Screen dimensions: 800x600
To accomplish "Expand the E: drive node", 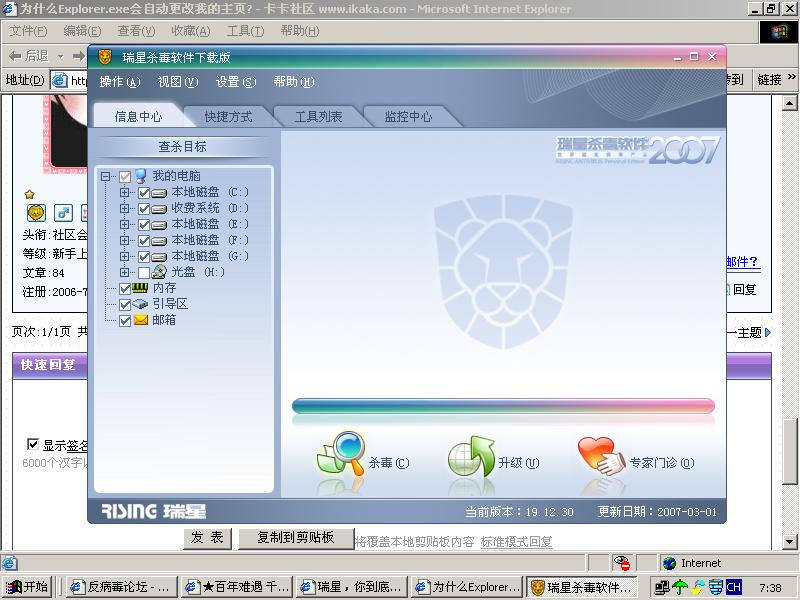I will coord(124,224).
